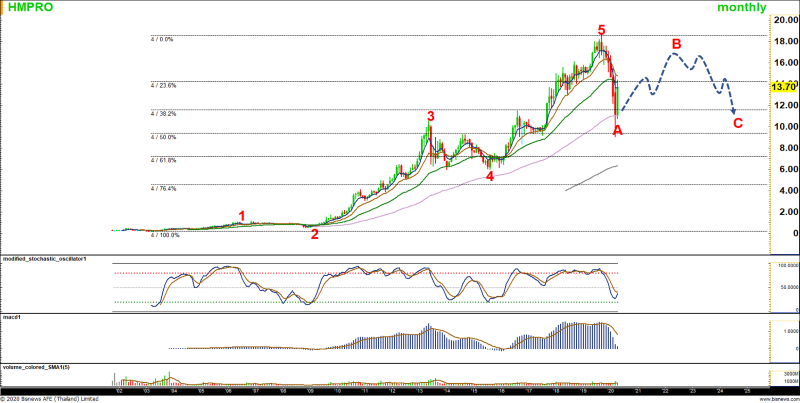Viewport: 800px width, 403px height.
Task: Select the red wave 3 label
Action: click(431, 116)
